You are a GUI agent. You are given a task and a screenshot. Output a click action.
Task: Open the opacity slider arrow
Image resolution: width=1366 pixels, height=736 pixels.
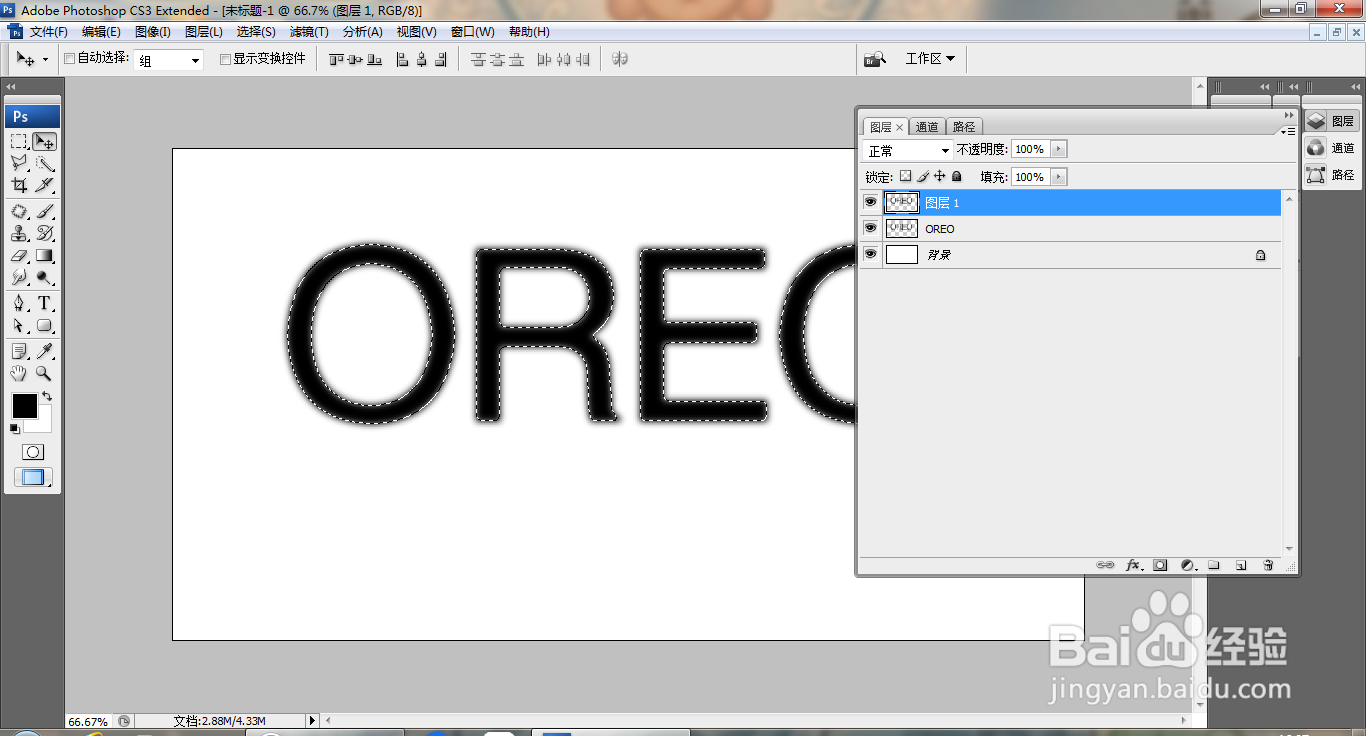pyautogui.click(x=1059, y=149)
